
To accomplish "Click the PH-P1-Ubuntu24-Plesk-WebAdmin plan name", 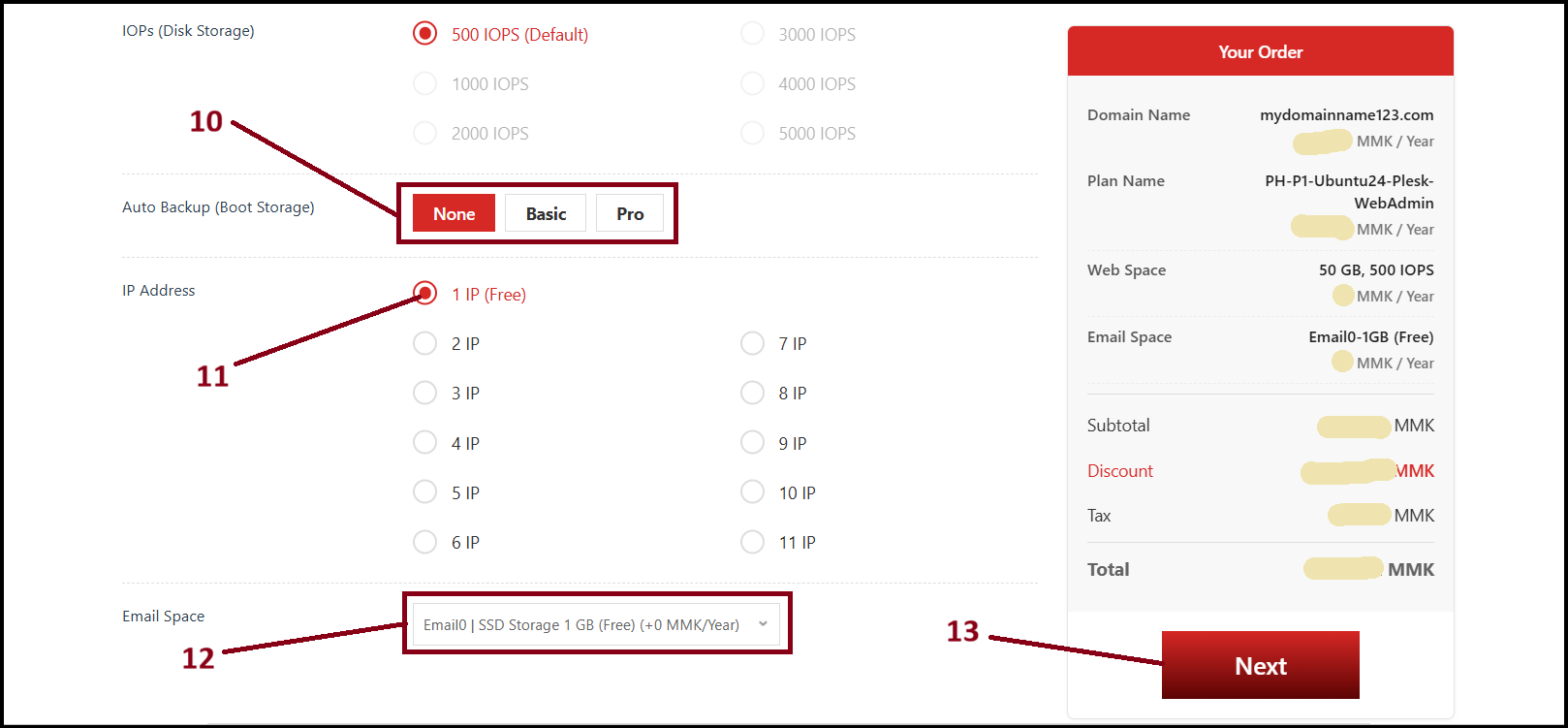I will (1349, 192).
